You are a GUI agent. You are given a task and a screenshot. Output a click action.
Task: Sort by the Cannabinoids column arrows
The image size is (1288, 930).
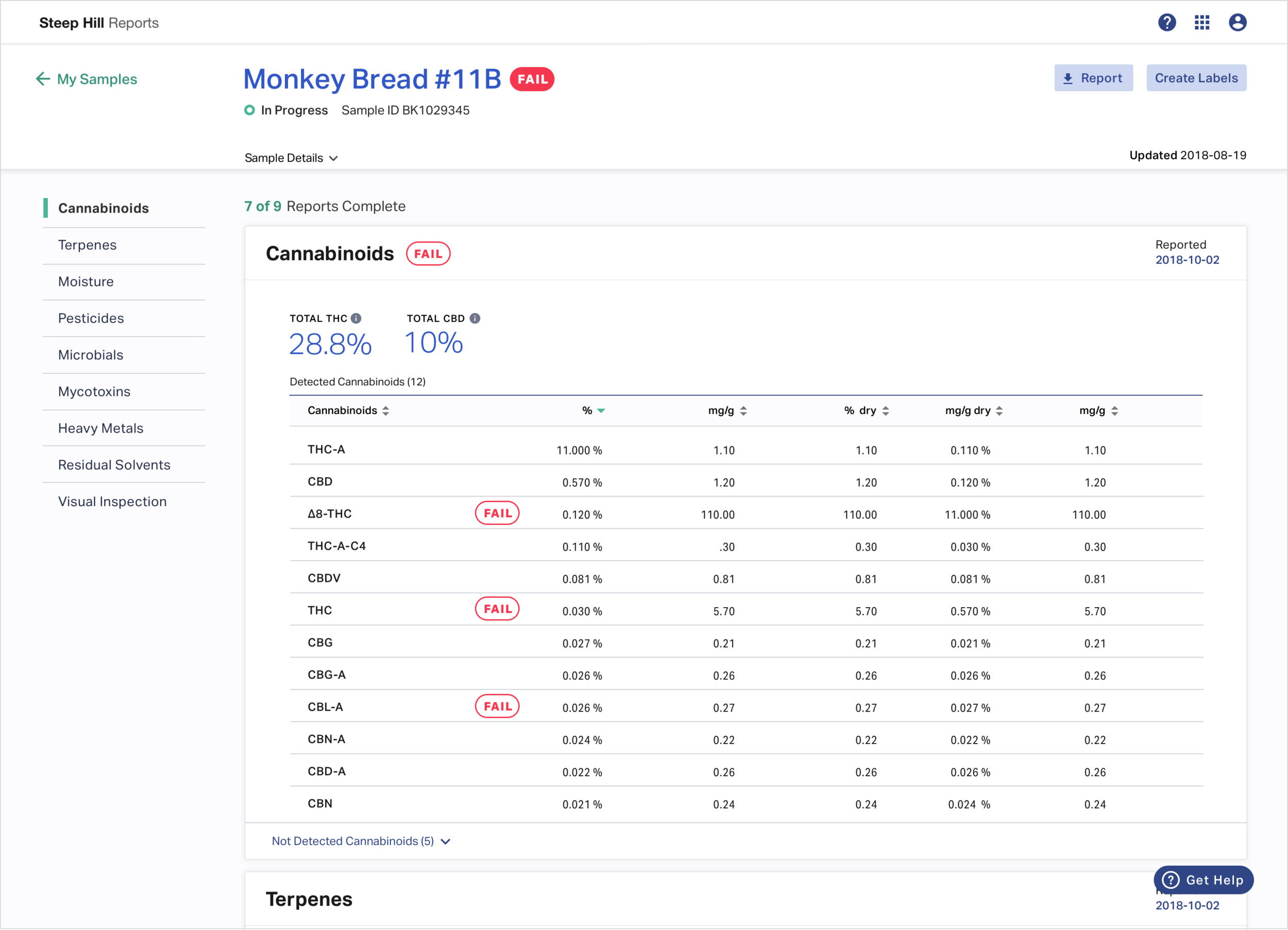click(x=385, y=410)
